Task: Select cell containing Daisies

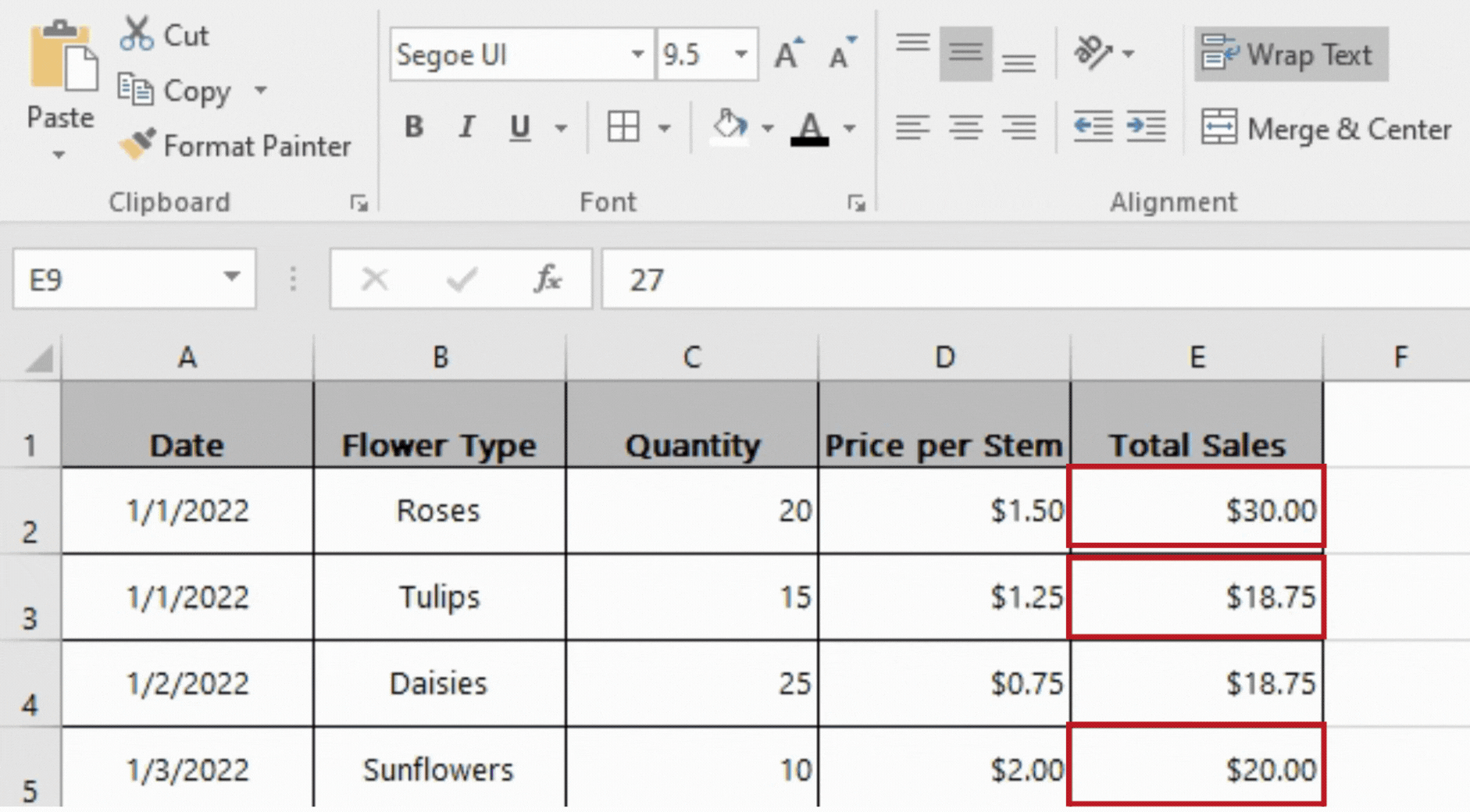Action: coord(440,684)
